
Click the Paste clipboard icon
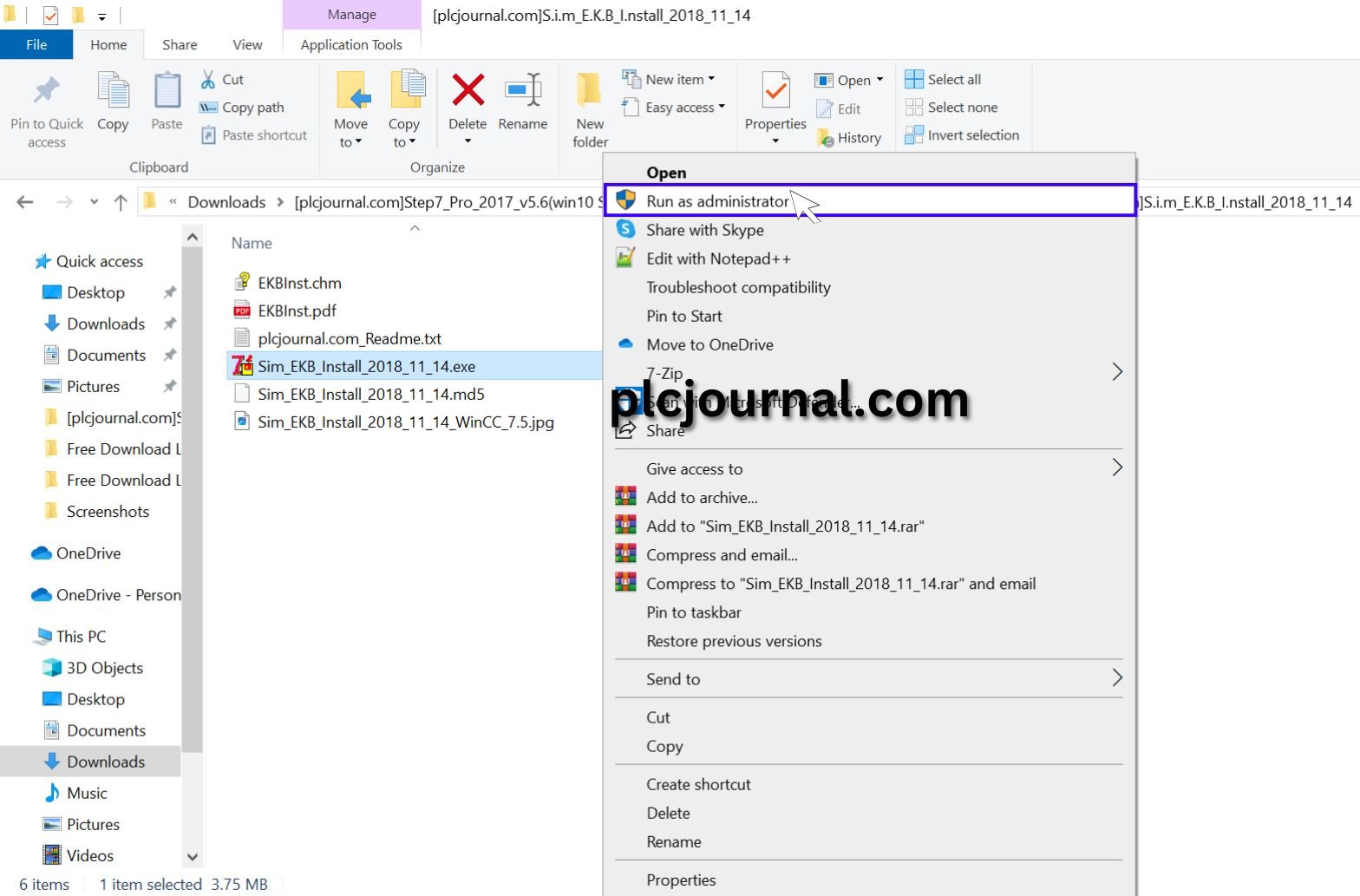167,90
